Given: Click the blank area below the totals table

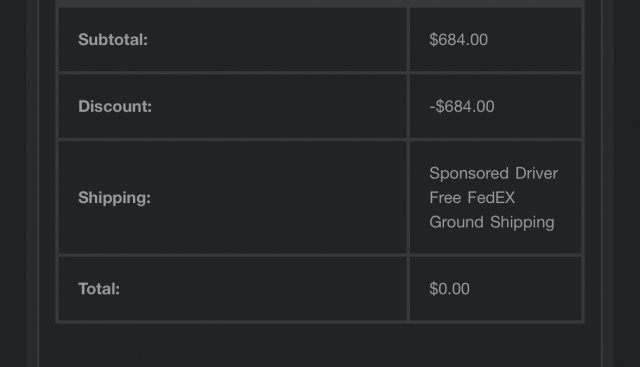Looking at the screenshot, I should pos(320,345).
